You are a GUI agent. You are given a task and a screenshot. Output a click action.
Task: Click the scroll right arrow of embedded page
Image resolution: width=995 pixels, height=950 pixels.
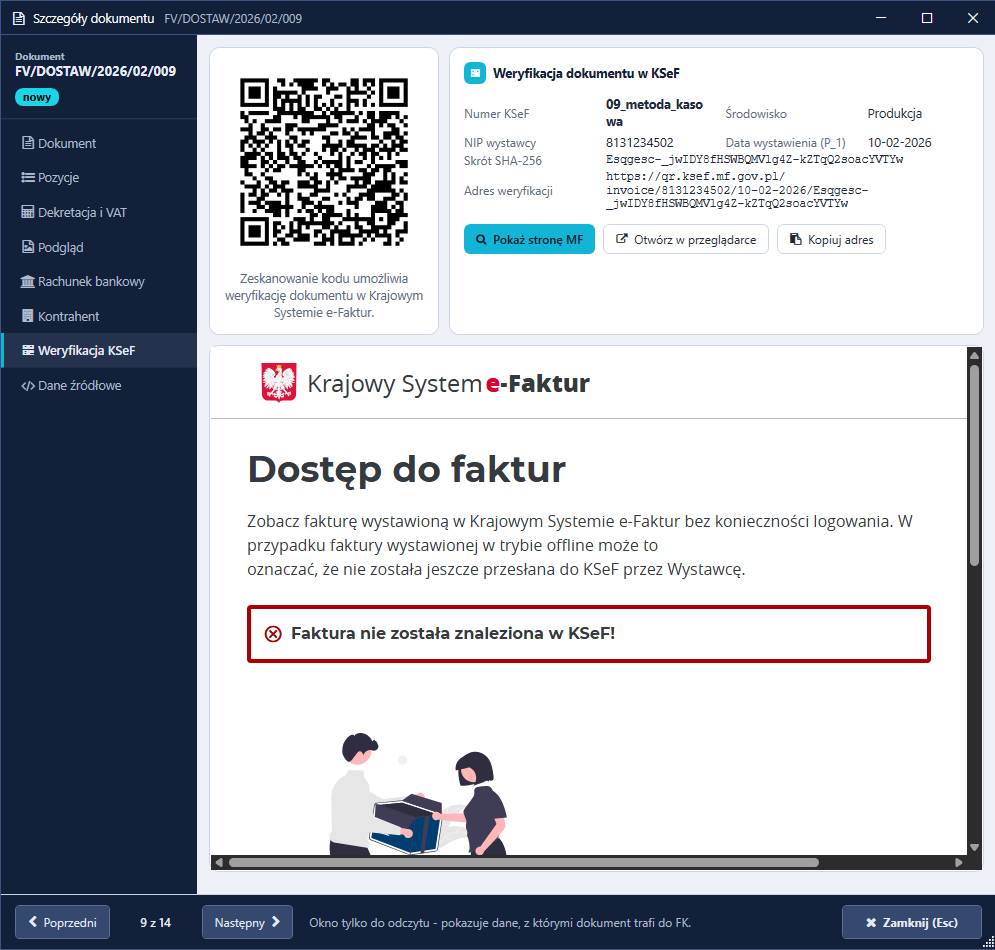coord(959,862)
